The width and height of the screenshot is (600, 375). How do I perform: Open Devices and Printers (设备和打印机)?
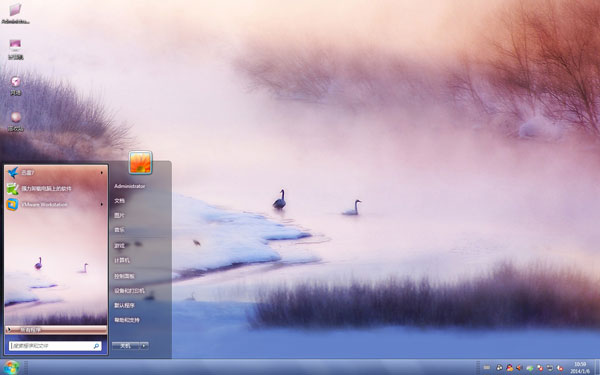pyautogui.click(x=129, y=291)
